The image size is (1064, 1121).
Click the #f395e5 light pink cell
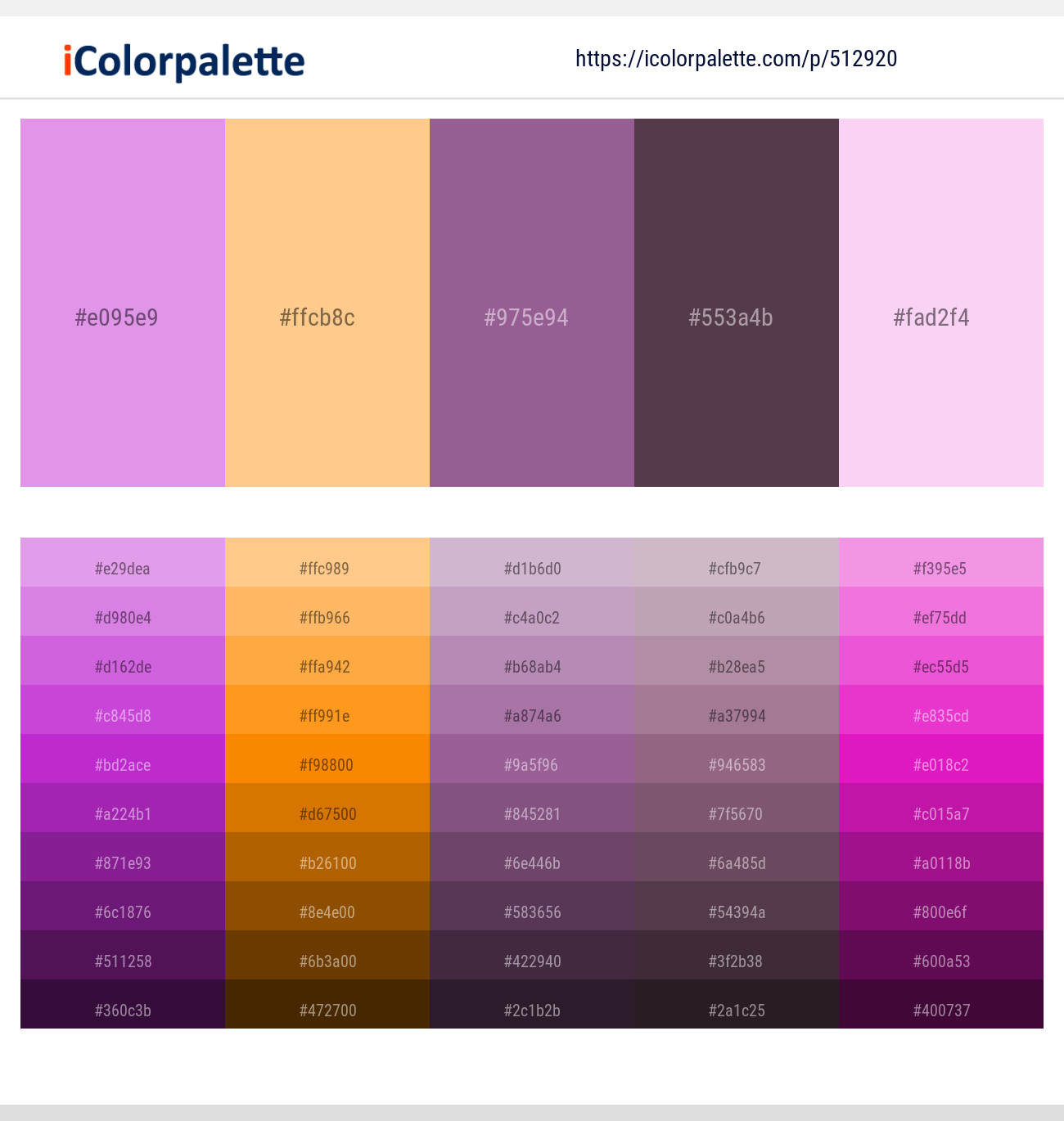coord(941,562)
